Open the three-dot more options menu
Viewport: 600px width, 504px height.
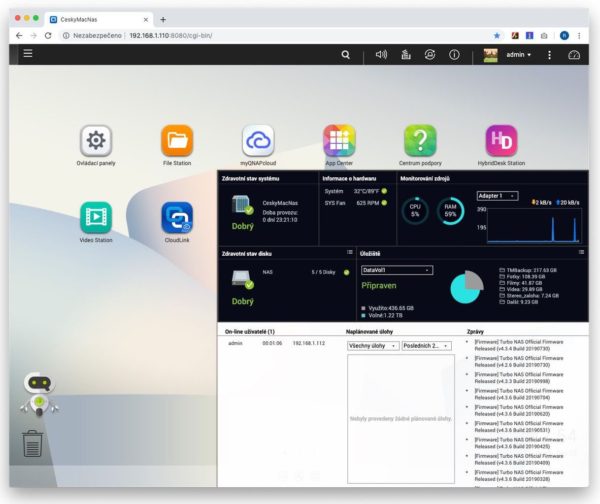[549, 55]
